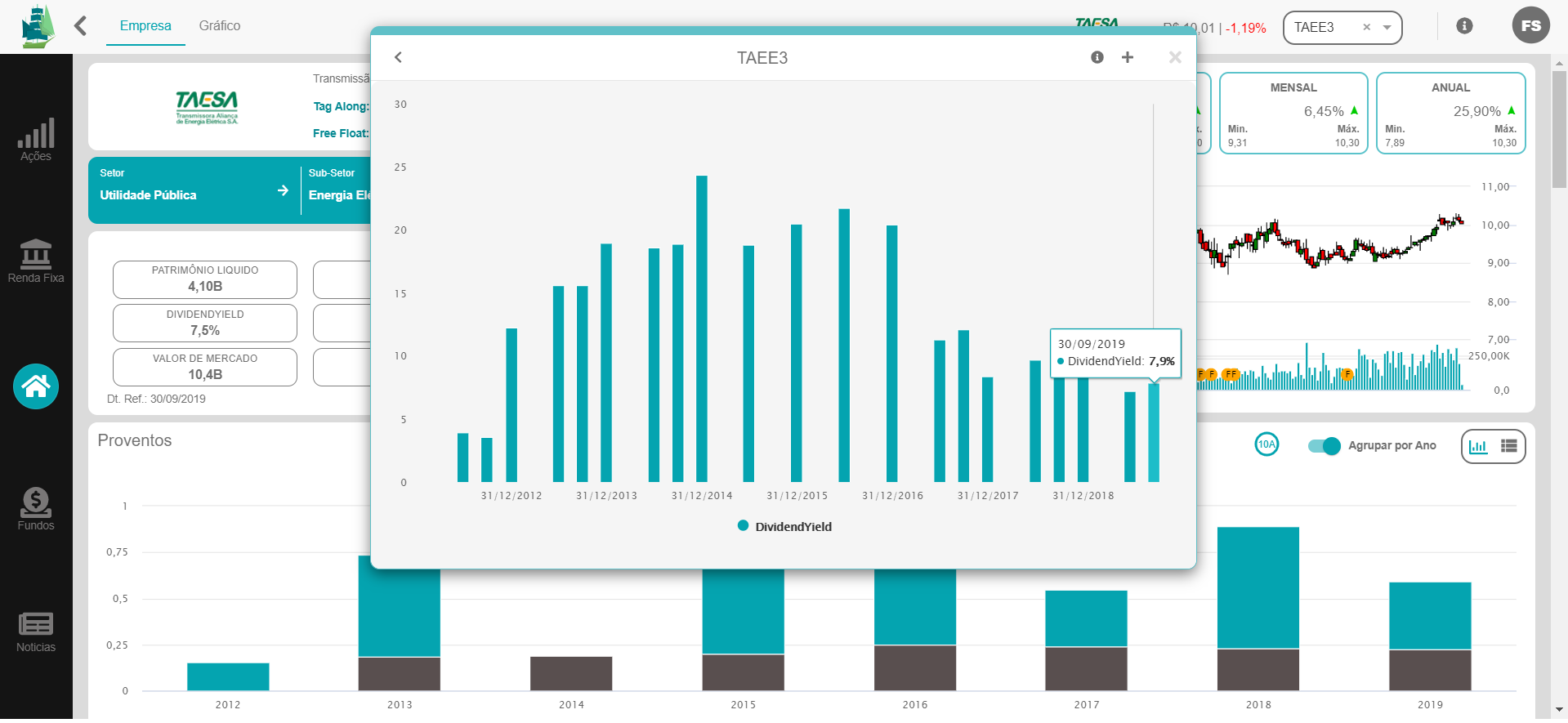Open the MENSAL variation card
Image resolution: width=1568 pixels, height=723 pixels.
(1293, 113)
